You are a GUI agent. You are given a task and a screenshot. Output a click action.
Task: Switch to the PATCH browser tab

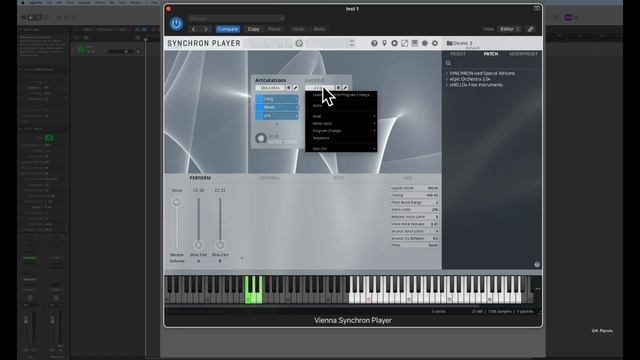491,54
